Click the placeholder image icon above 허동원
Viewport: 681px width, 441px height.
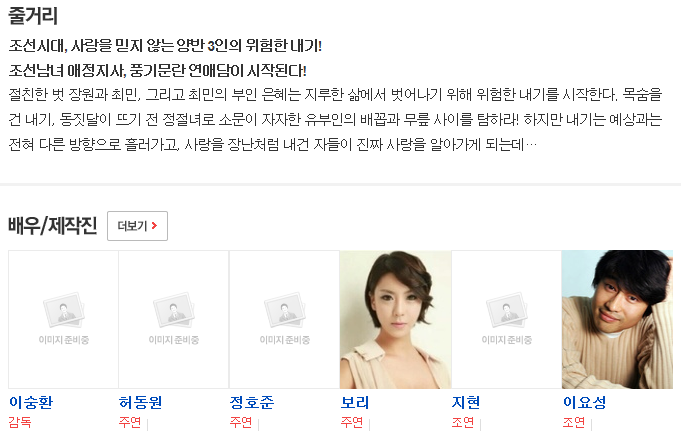[x=174, y=310]
